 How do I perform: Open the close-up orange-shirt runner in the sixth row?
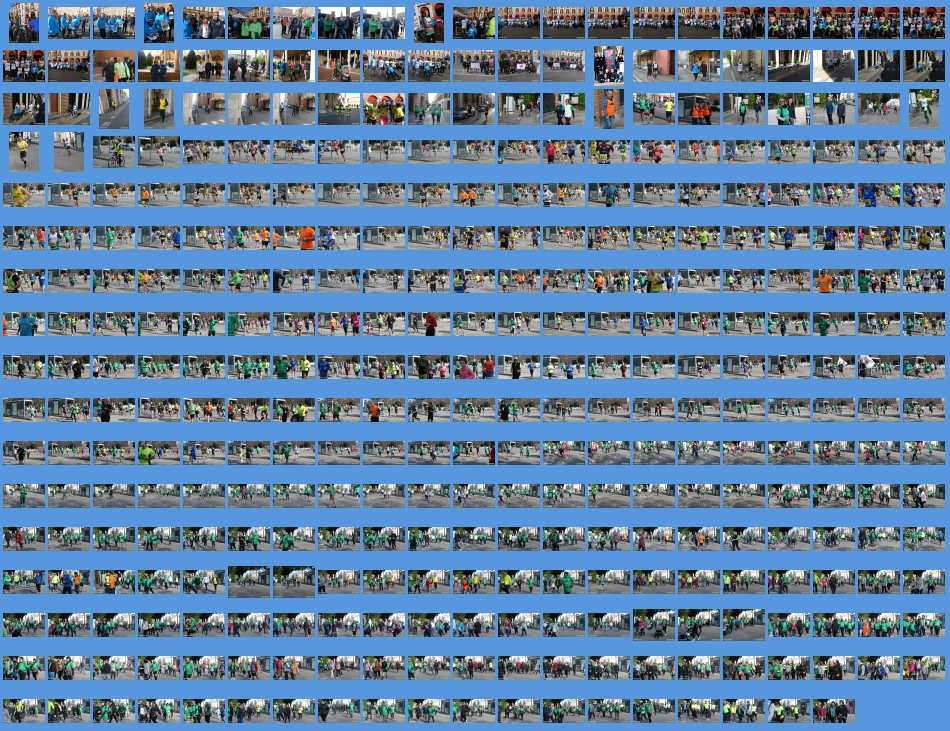point(307,238)
